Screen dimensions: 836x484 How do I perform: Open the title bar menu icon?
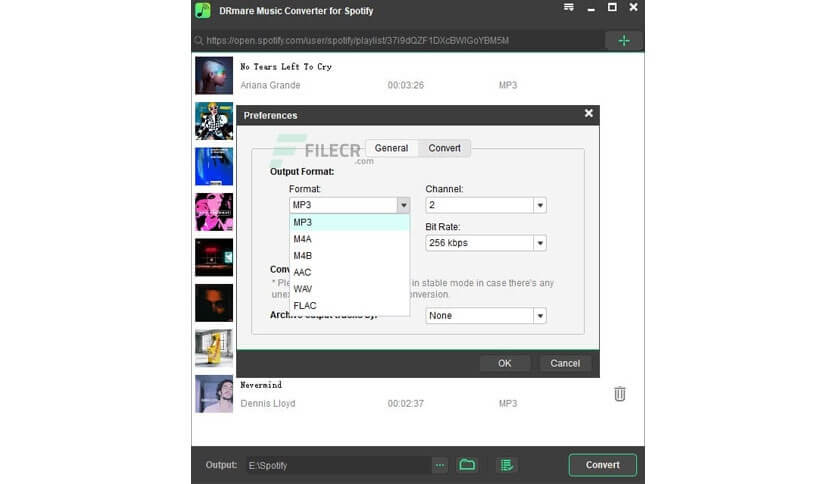[569, 7]
